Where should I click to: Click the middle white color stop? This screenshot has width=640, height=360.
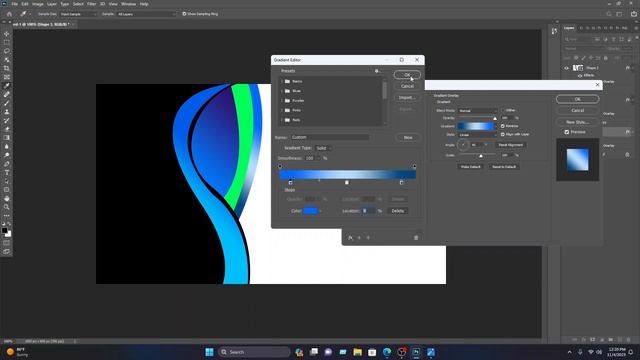347,182
